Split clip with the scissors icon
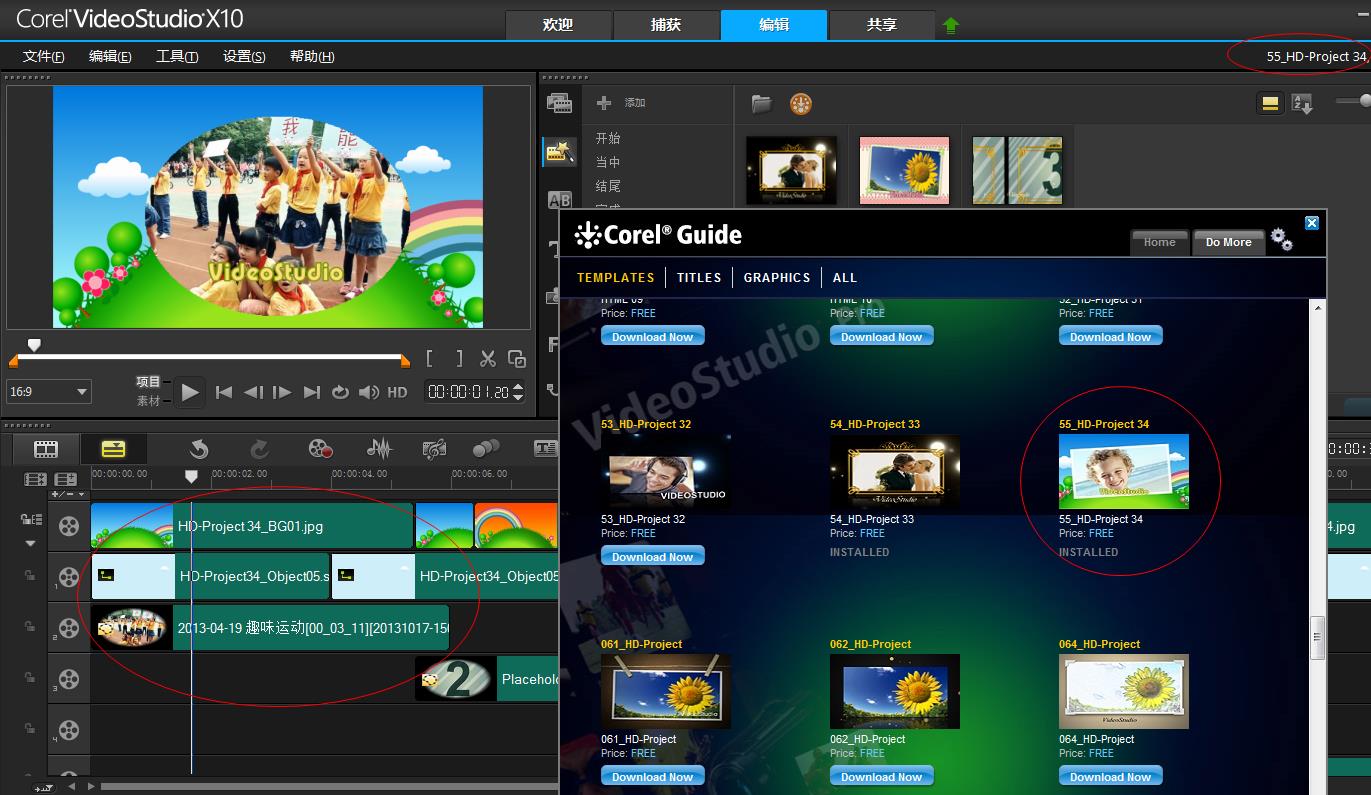Viewport: 1371px width, 795px height. pos(488,358)
